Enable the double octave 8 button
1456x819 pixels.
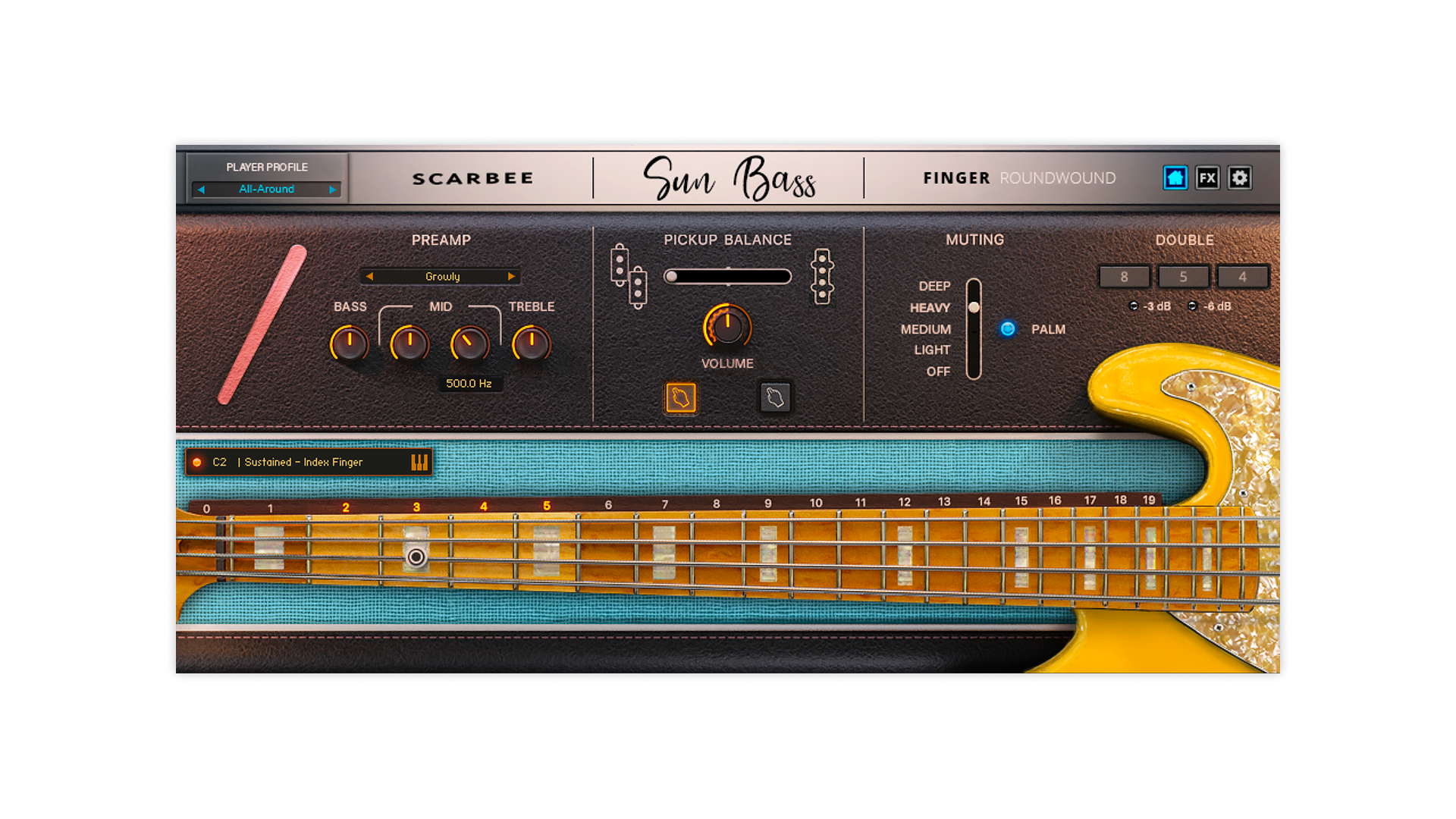[1124, 277]
